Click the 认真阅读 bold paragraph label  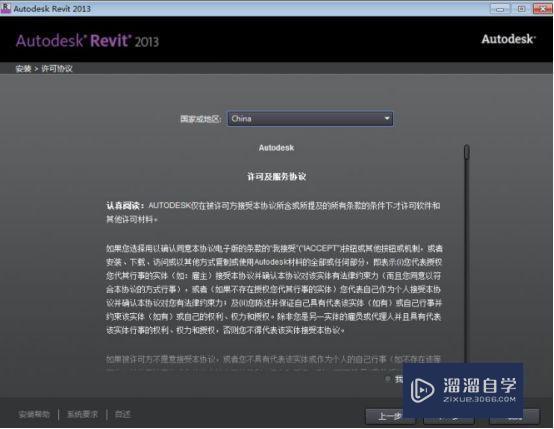click(125, 206)
